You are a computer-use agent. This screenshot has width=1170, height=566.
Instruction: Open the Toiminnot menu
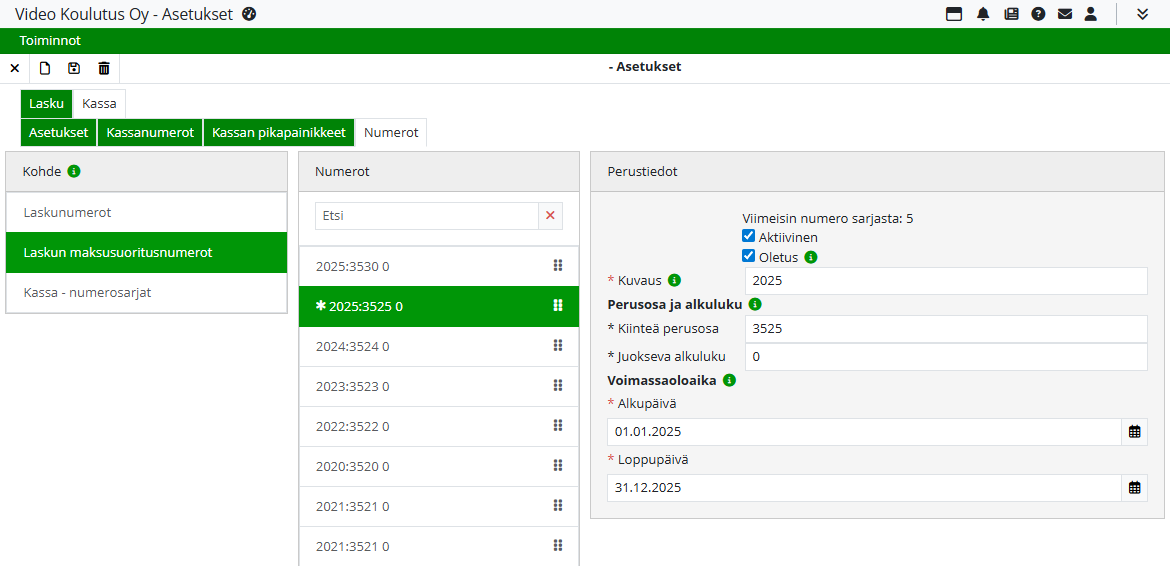pos(50,41)
